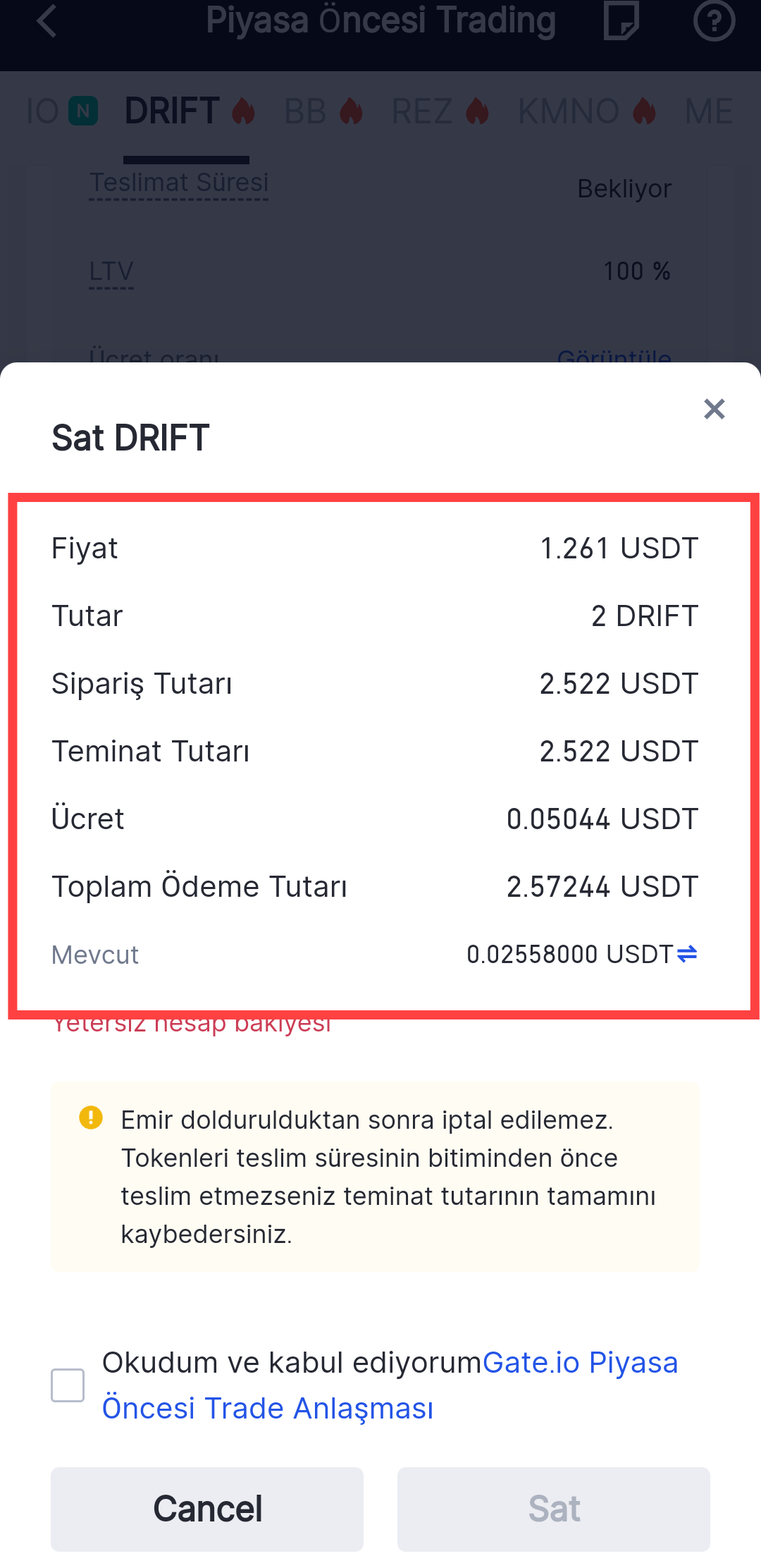Tap the flame icon beside DRIFT
Image resolution: width=761 pixels, height=1568 pixels.
tap(244, 111)
